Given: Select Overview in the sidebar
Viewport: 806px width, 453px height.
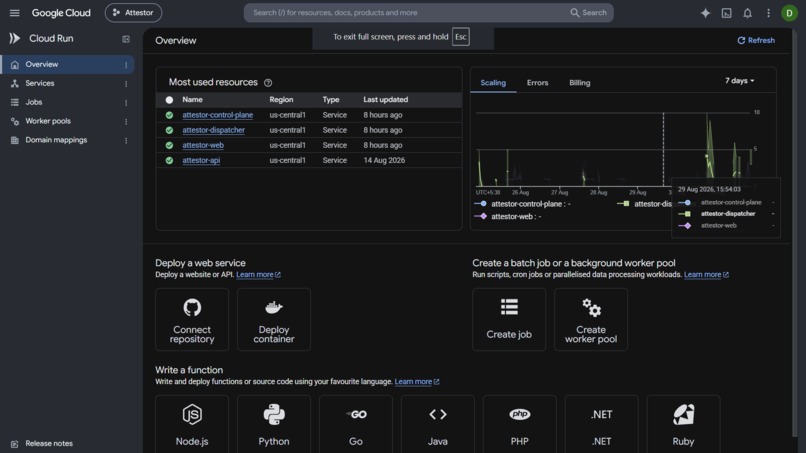Looking at the screenshot, I should (x=67, y=64).
